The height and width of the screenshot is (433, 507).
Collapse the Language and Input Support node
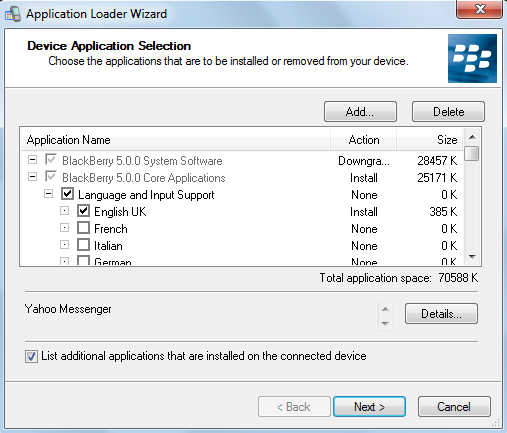tap(48, 194)
